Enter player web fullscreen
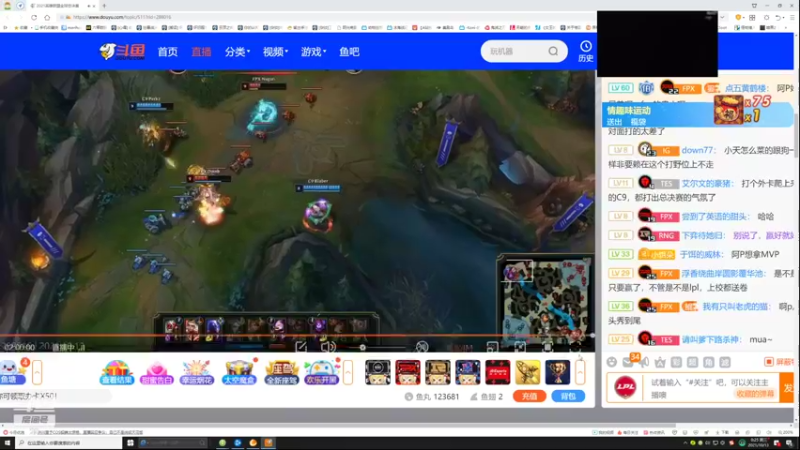 point(547,347)
